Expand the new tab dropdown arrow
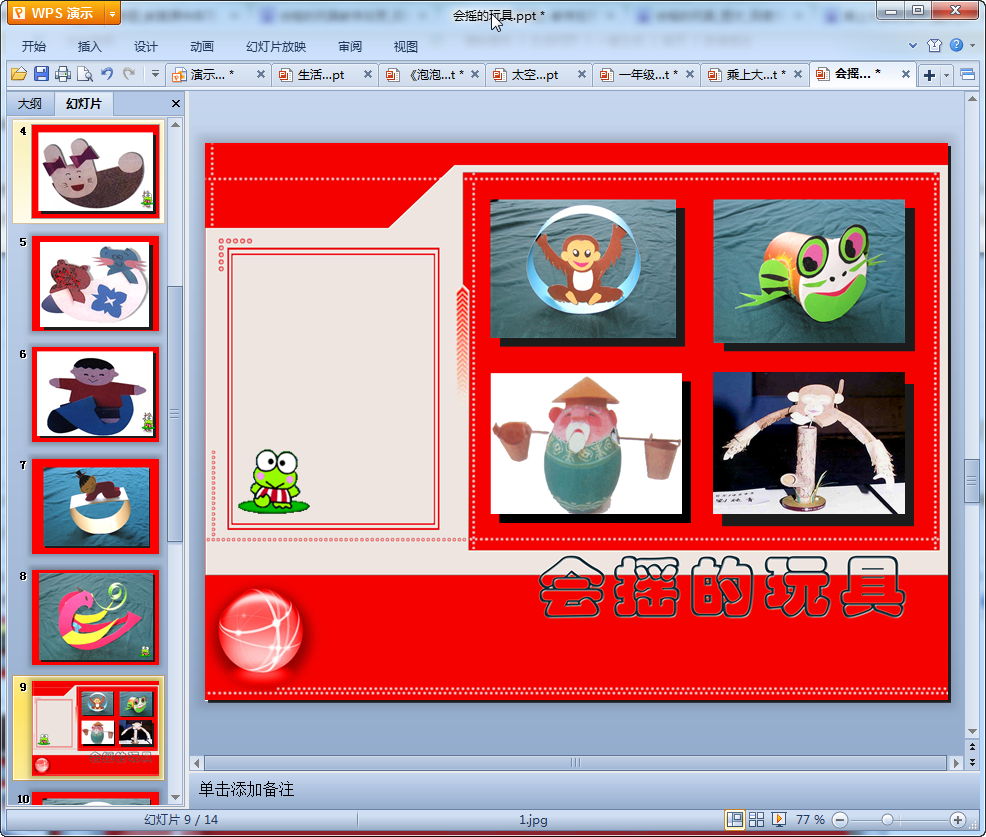This screenshot has height=837, width=986. click(946, 75)
